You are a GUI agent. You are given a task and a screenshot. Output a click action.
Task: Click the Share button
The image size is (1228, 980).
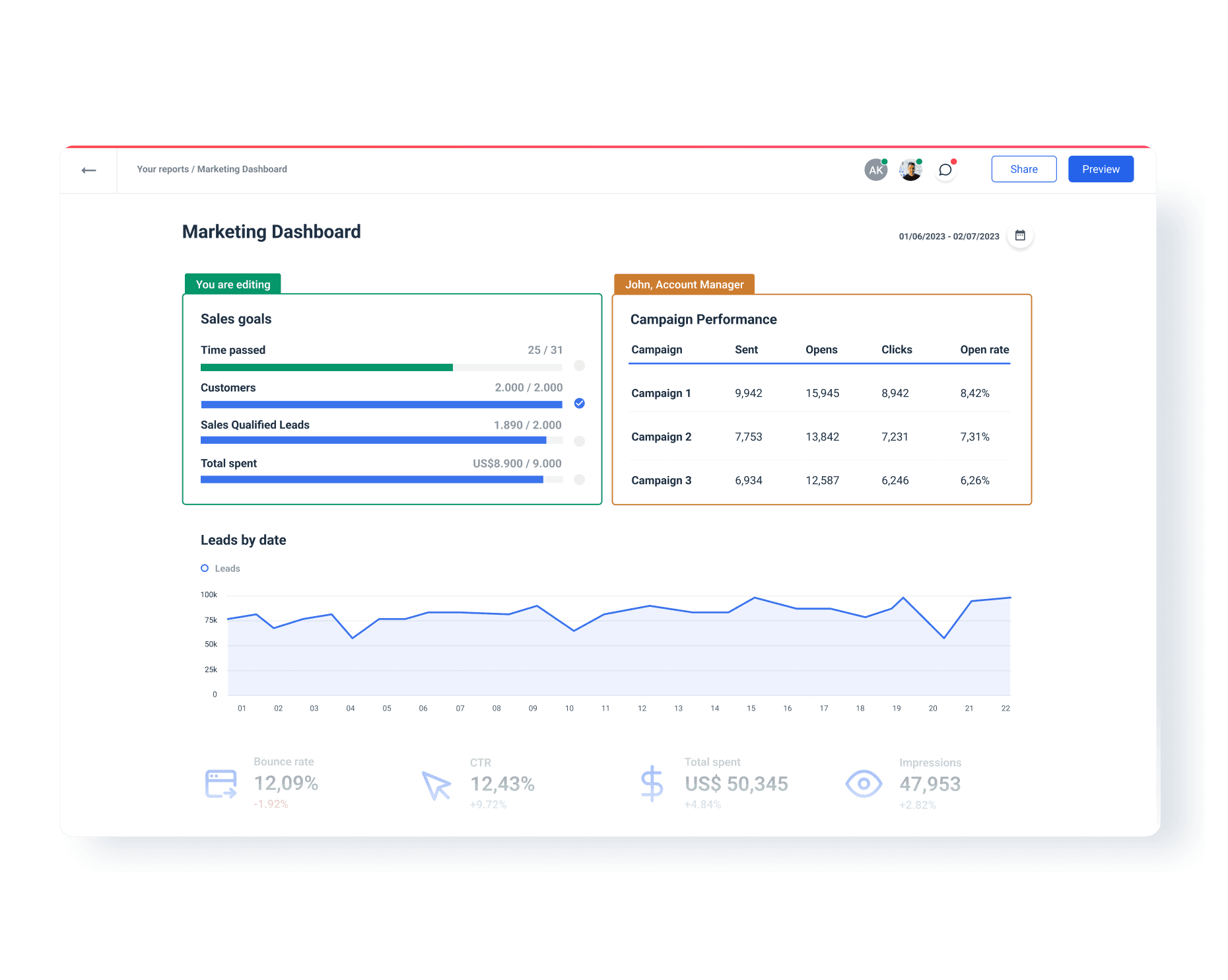click(1024, 169)
